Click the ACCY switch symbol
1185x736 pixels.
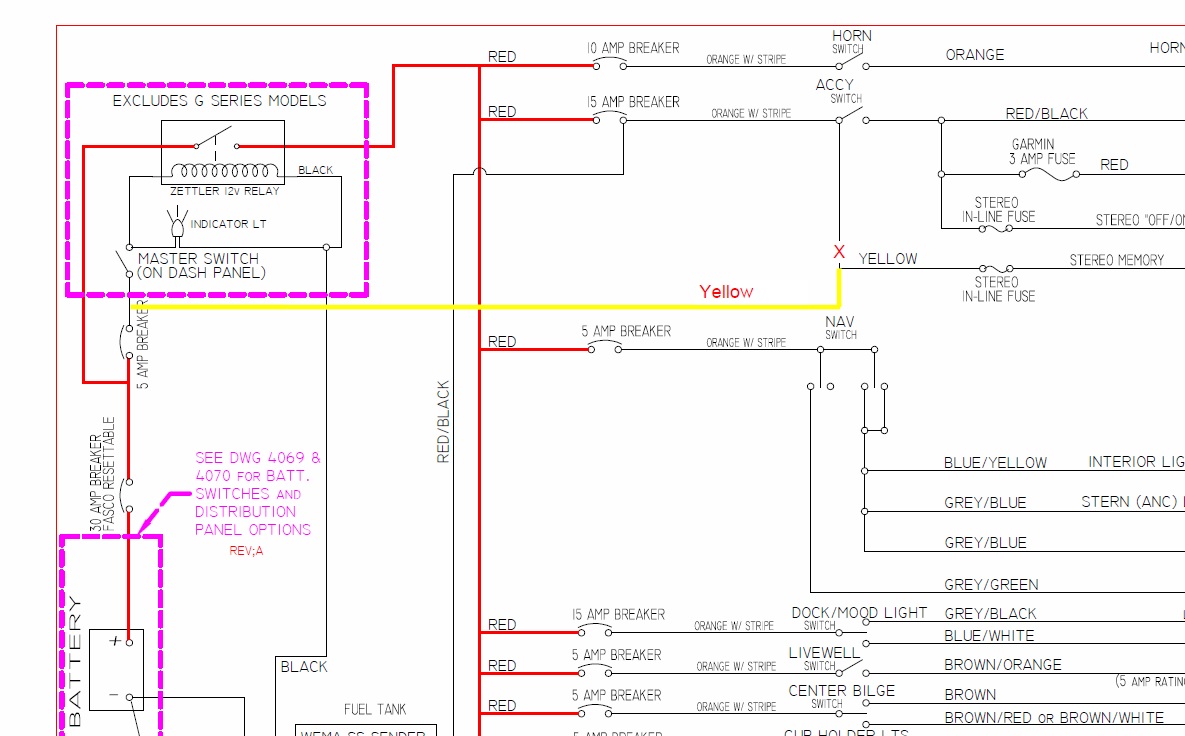[852, 115]
